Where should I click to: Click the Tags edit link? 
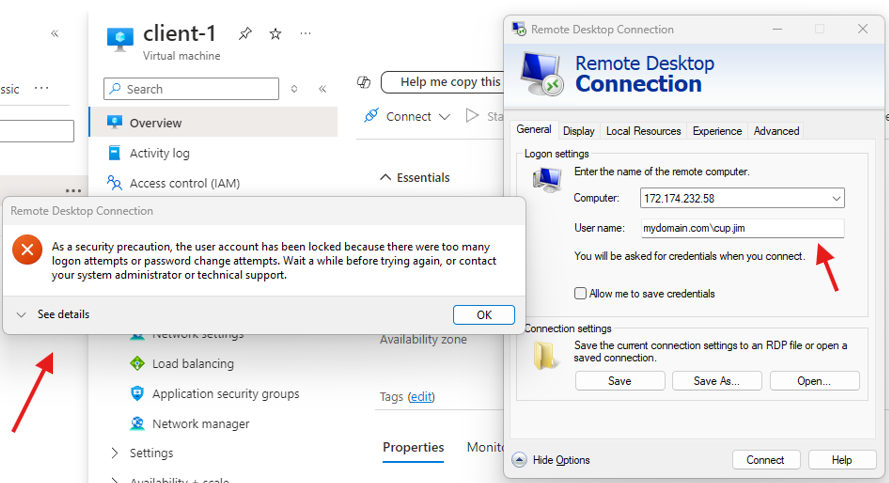[x=421, y=396]
